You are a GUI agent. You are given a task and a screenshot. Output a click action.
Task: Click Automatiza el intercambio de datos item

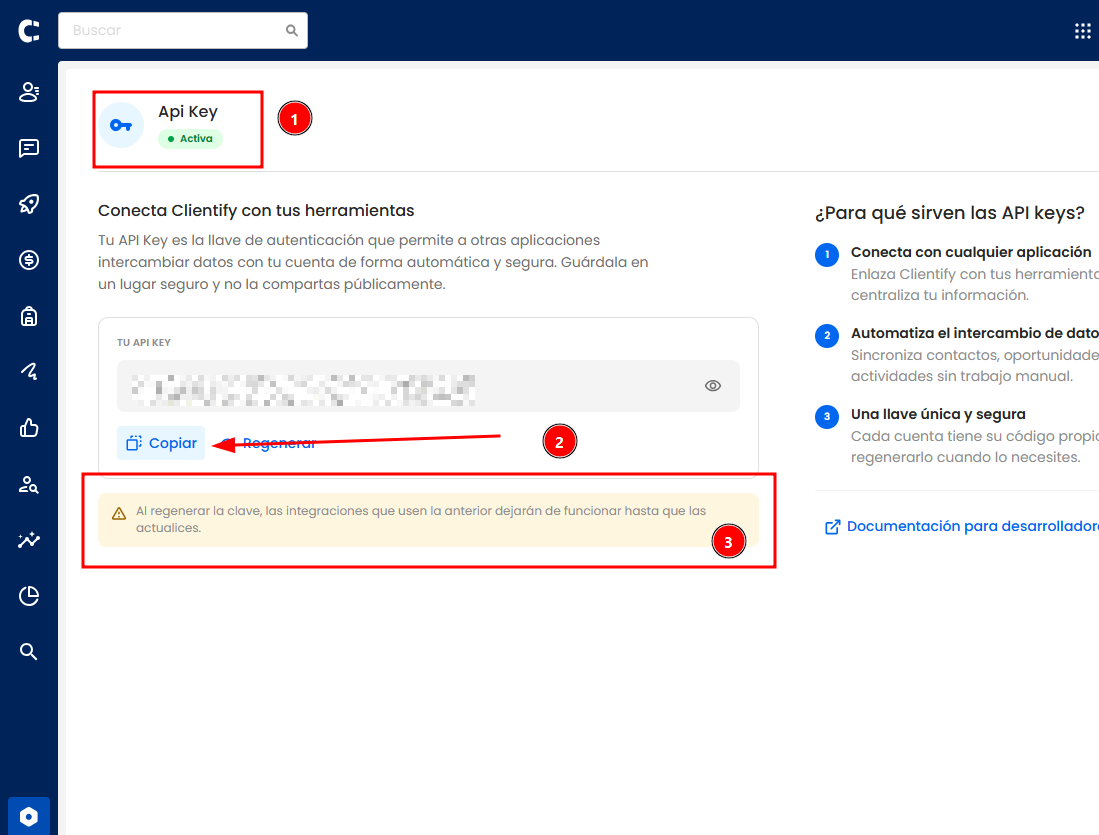(957, 354)
